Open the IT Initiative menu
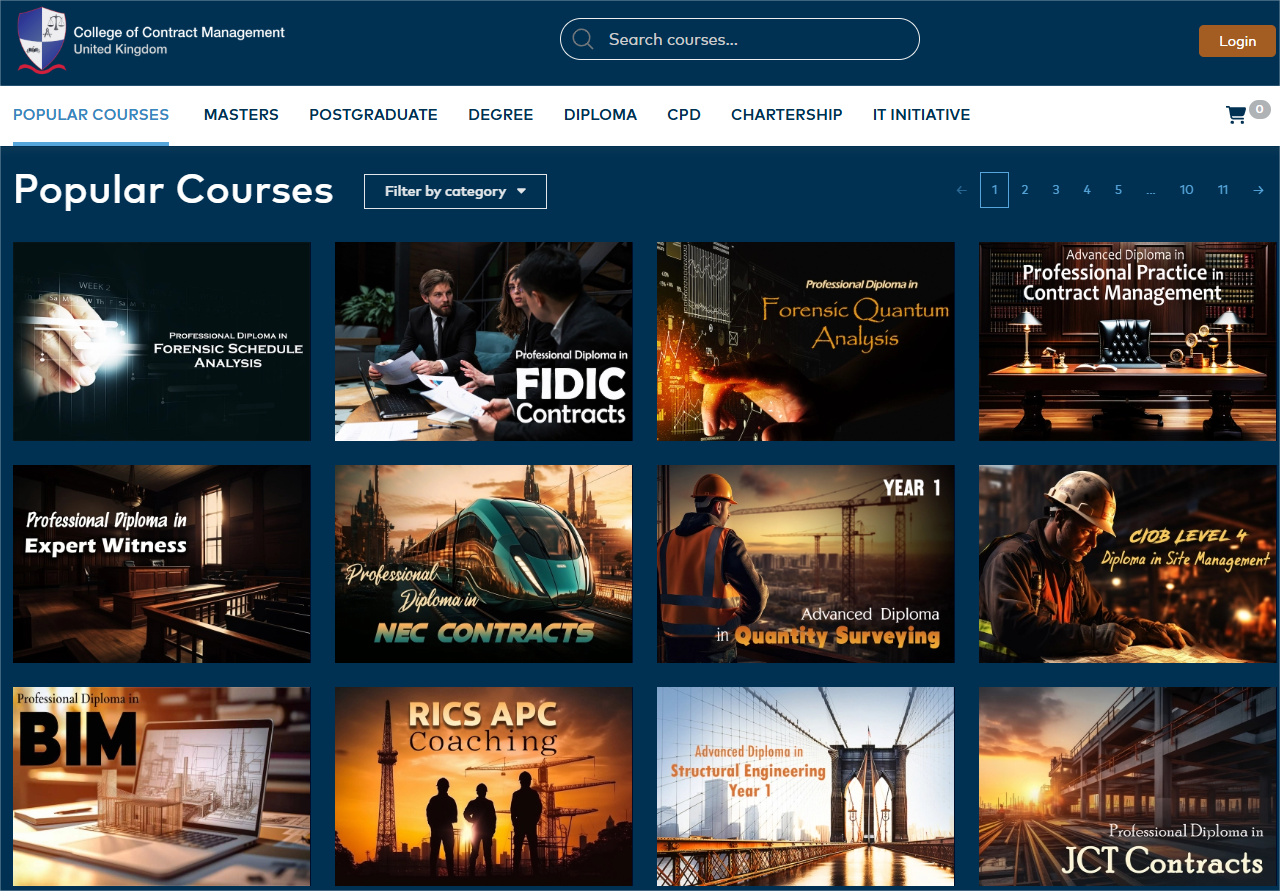Screen dimensions: 1280x891 click(x=921, y=115)
